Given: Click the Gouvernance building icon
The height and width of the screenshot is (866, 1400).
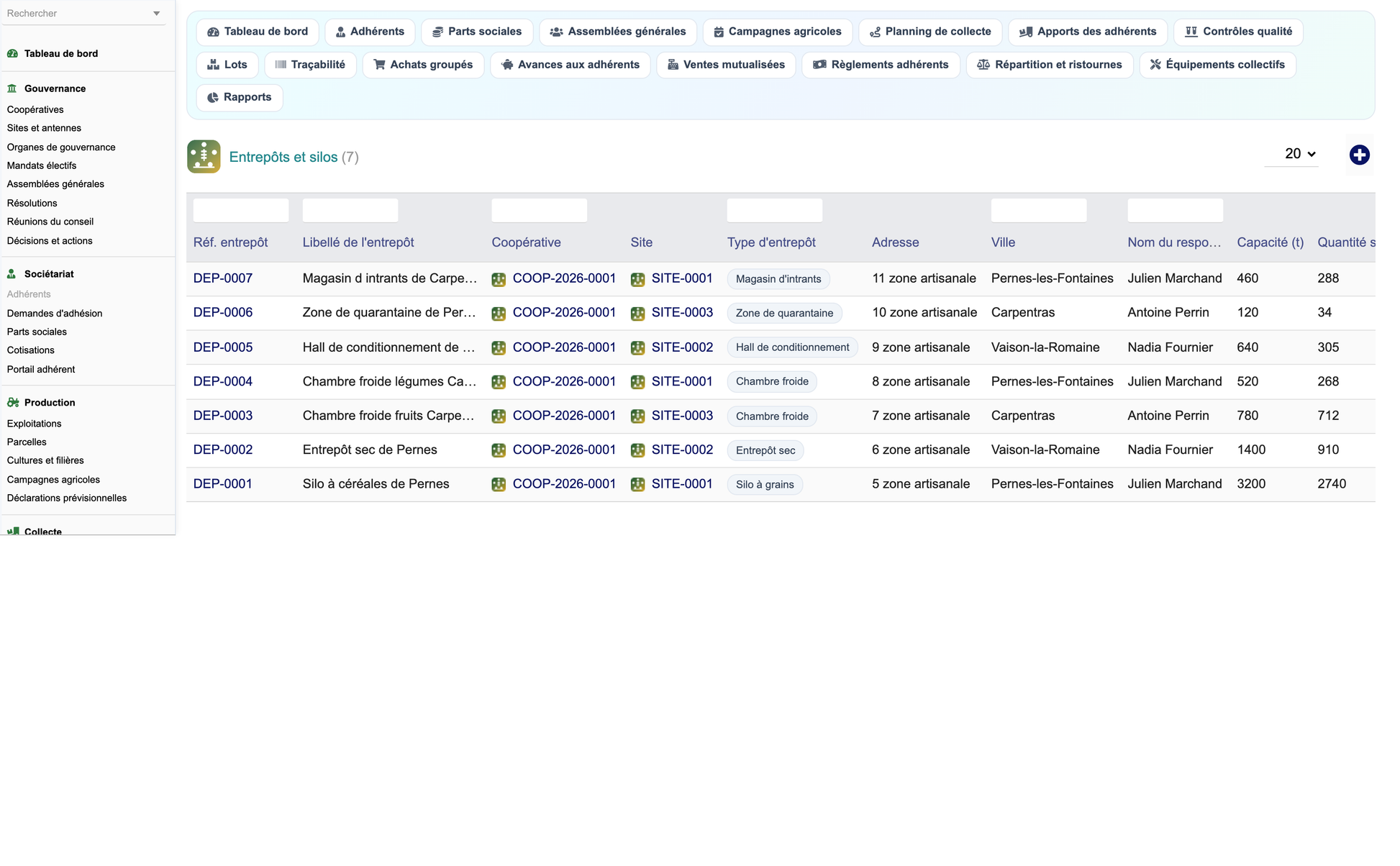Looking at the screenshot, I should 12,88.
